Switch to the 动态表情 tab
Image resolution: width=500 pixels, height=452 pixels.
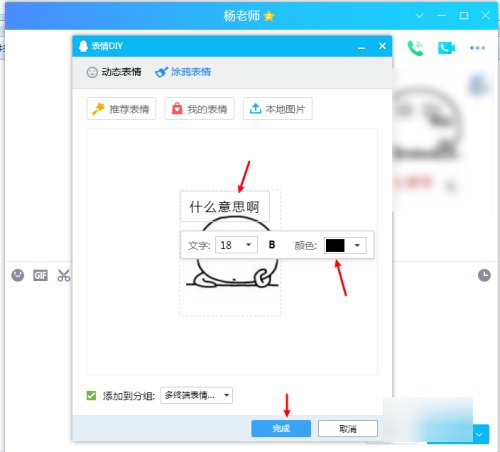pos(114,72)
